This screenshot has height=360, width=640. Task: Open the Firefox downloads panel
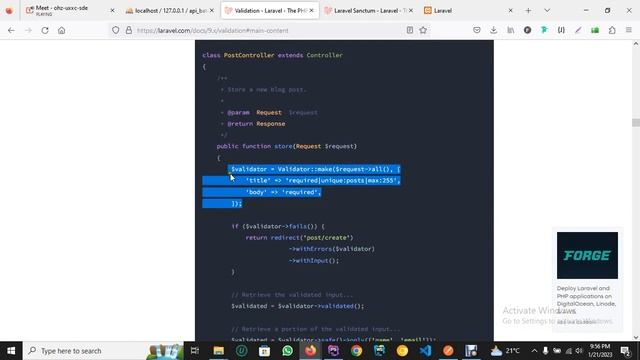[x=493, y=30]
